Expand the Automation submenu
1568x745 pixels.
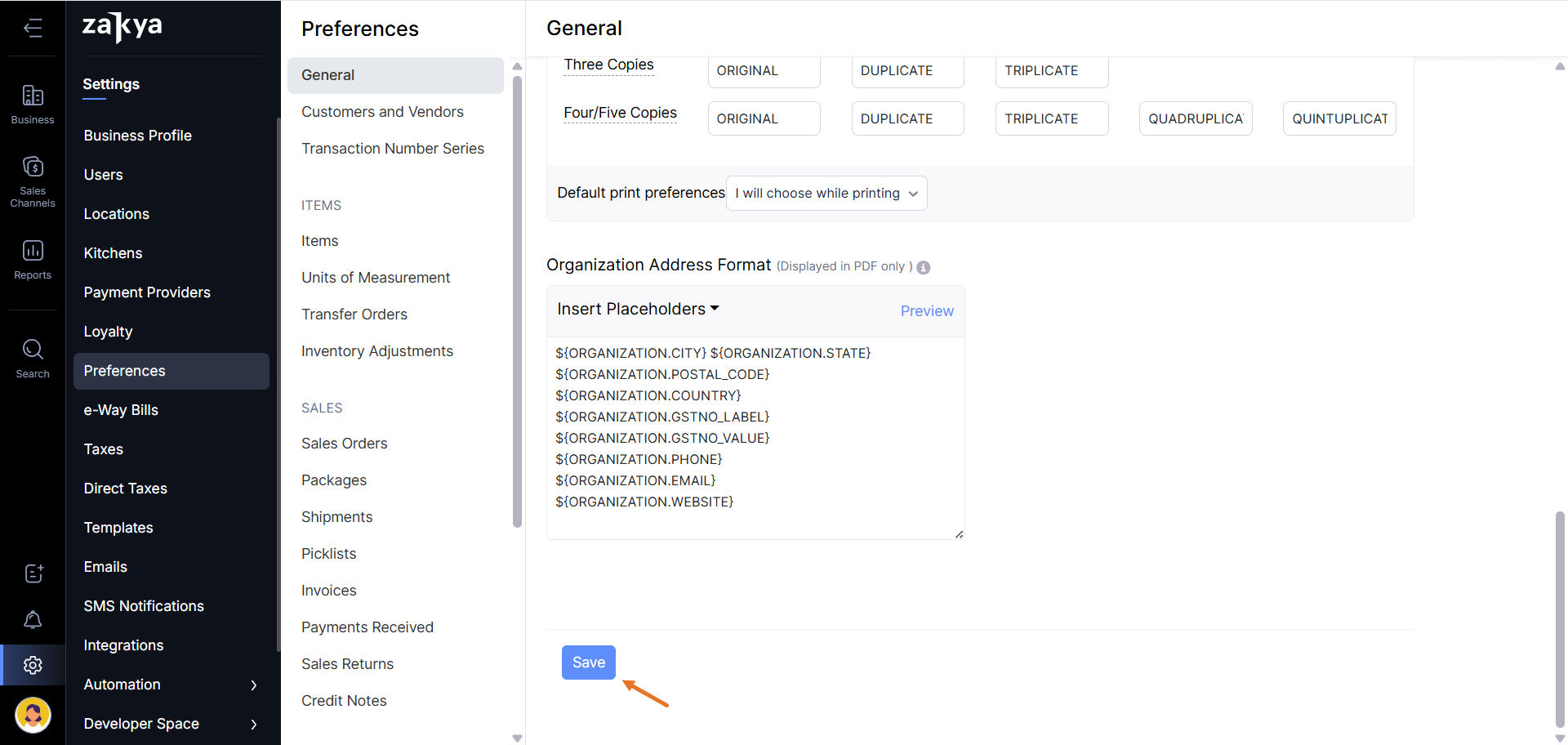click(x=253, y=685)
